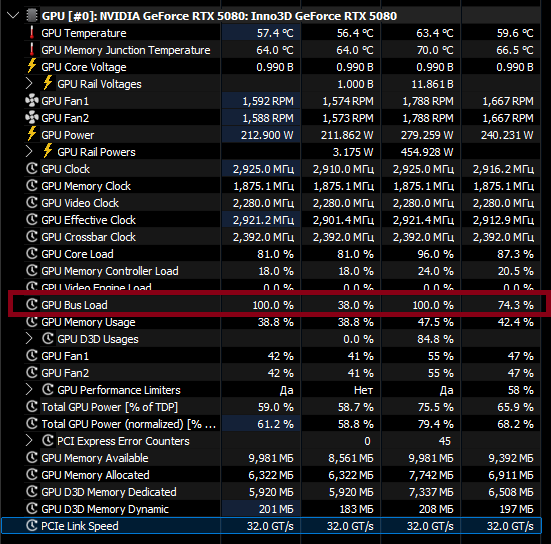Click the clock icon of GPU D3D Usages
The height and width of the screenshot is (544, 551).
pyautogui.click(x=48, y=338)
